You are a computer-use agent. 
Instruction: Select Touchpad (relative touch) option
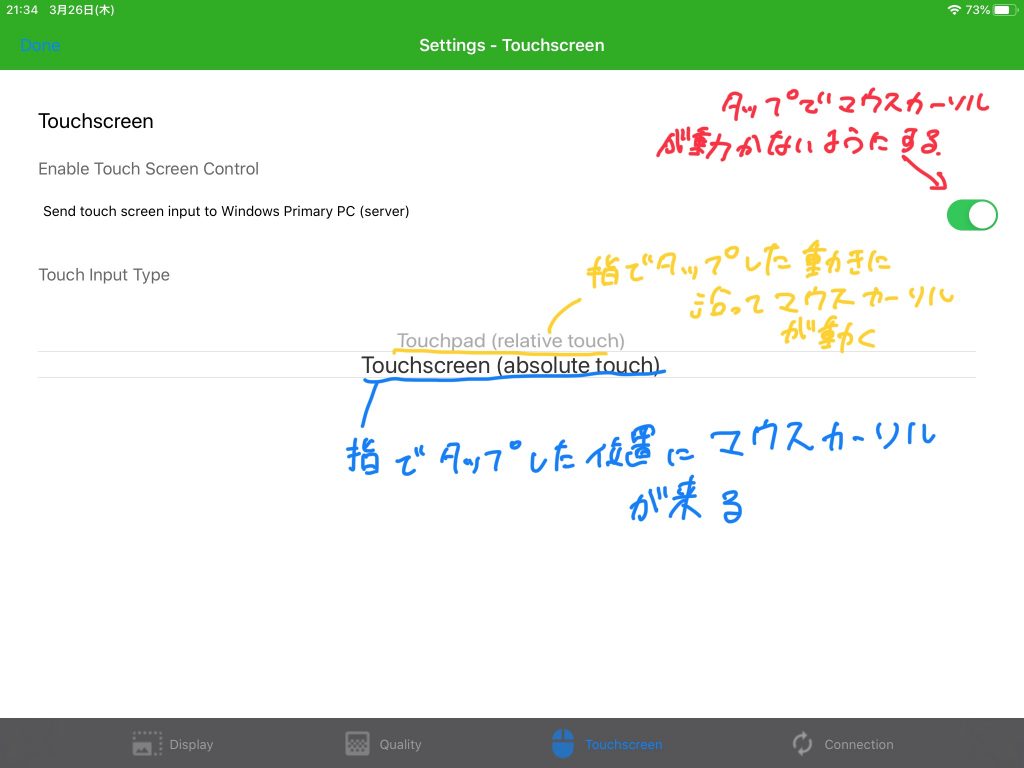click(511, 340)
